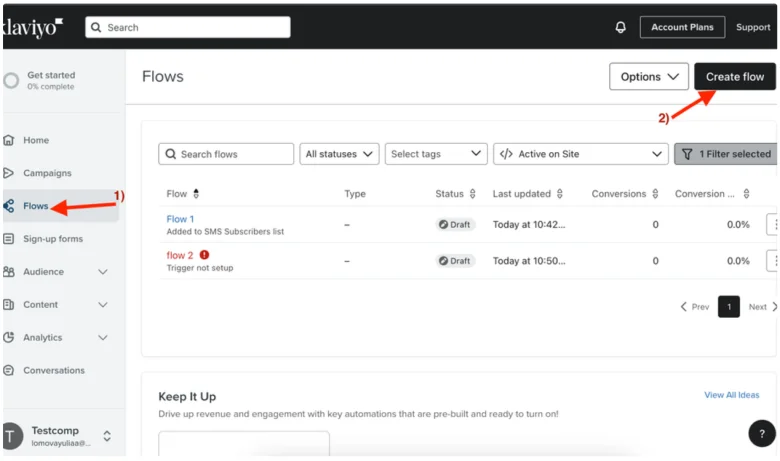This screenshot has width=780, height=461.
Task: Click the Prev pagination button
Action: (x=694, y=307)
